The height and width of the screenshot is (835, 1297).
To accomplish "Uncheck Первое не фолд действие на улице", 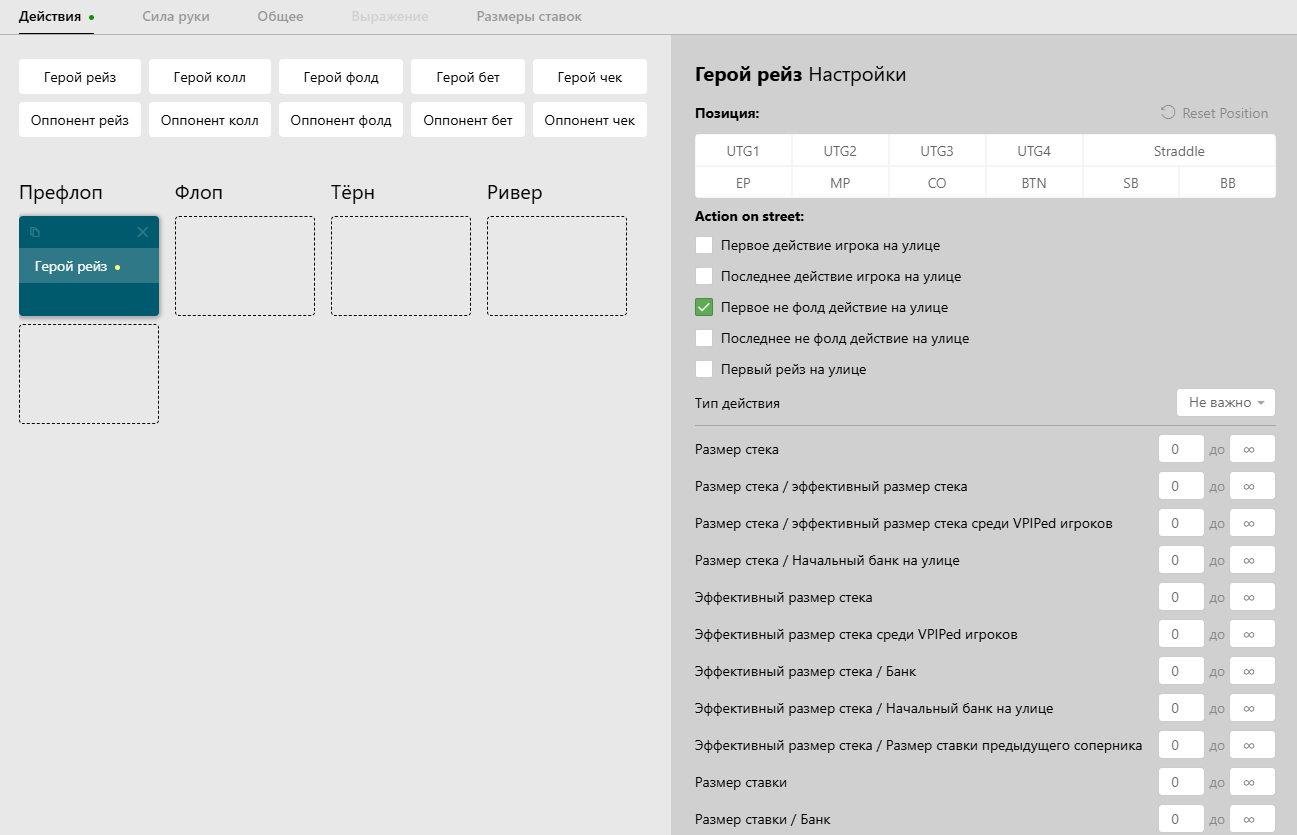I will tap(704, 307).
